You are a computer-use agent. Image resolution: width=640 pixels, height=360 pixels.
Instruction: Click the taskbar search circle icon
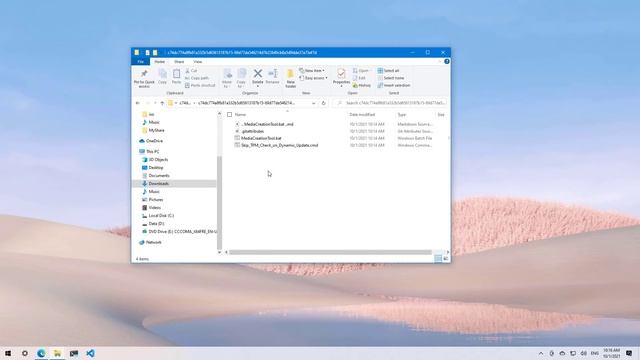tap(25, 353)
